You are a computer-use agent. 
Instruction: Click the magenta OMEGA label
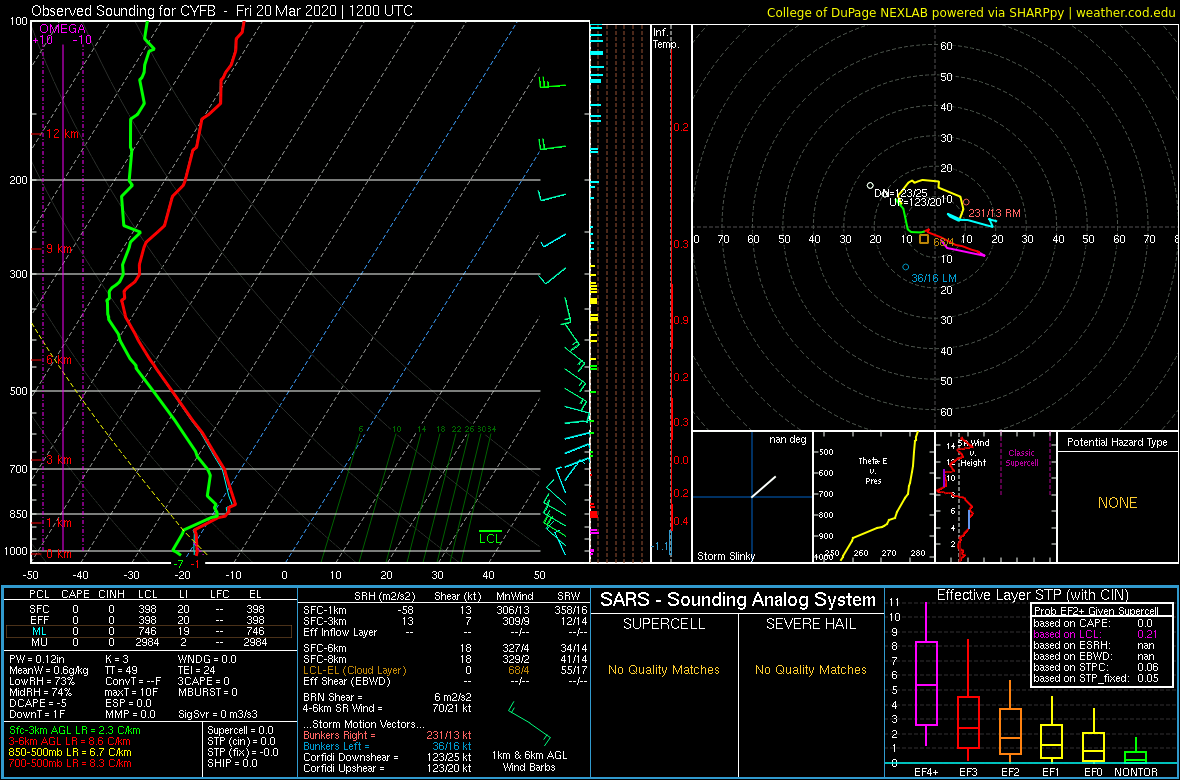click(x=62, y=29)
